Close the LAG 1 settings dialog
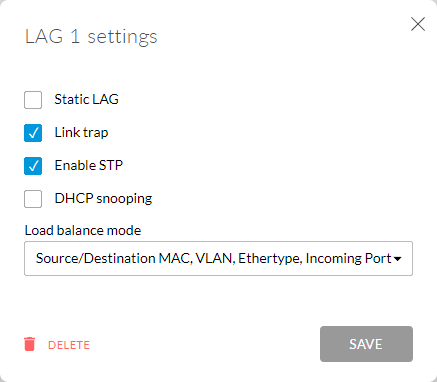The width and height of the screenshot is (437, 382). click(418, 24)
